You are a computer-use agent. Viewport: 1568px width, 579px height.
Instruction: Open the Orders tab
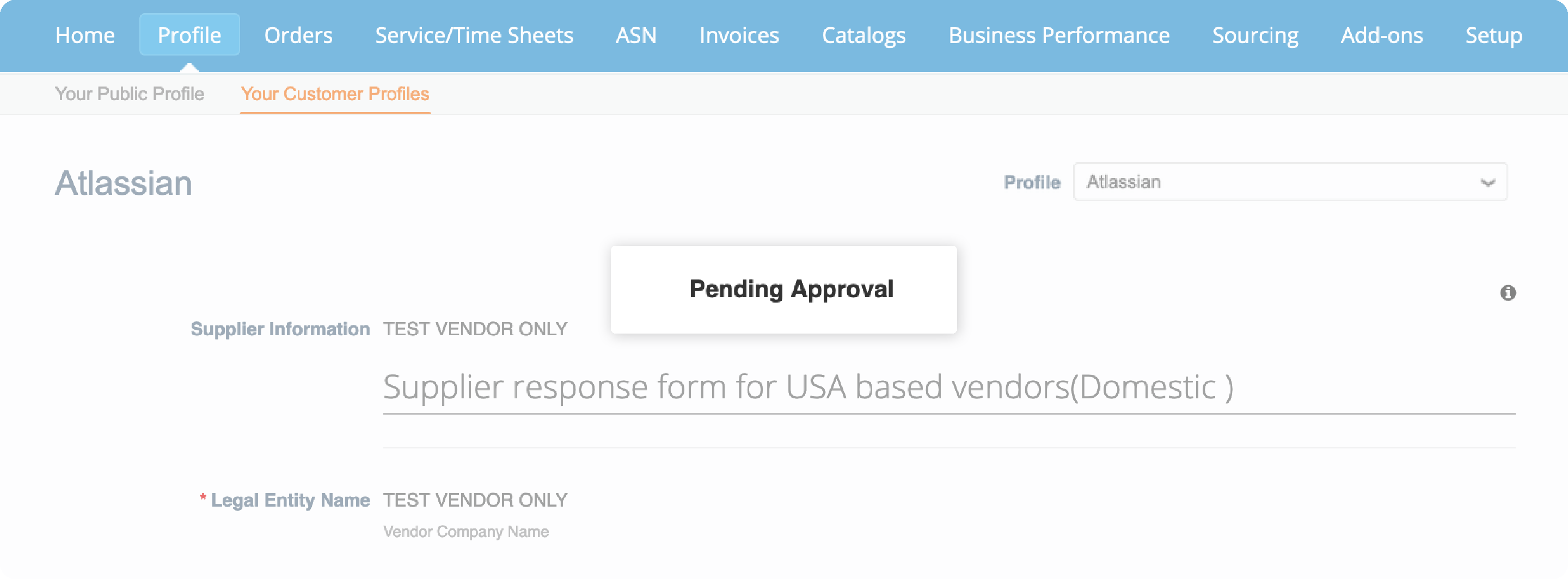coord(298,35)
